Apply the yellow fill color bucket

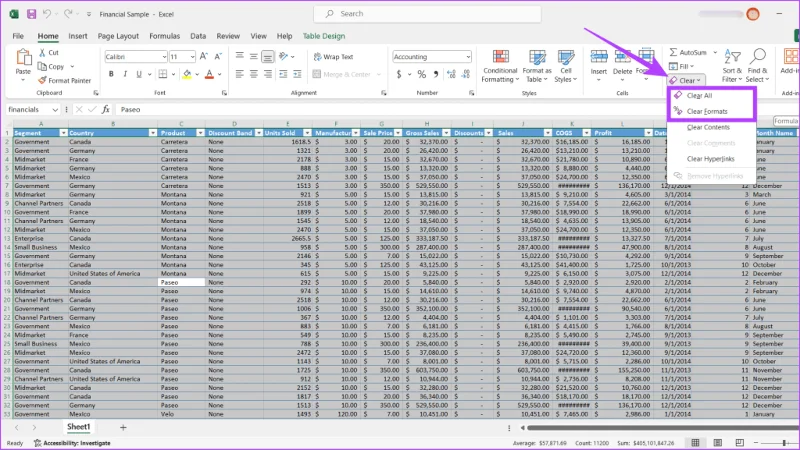pyautogui.click(x=187, y=74)
